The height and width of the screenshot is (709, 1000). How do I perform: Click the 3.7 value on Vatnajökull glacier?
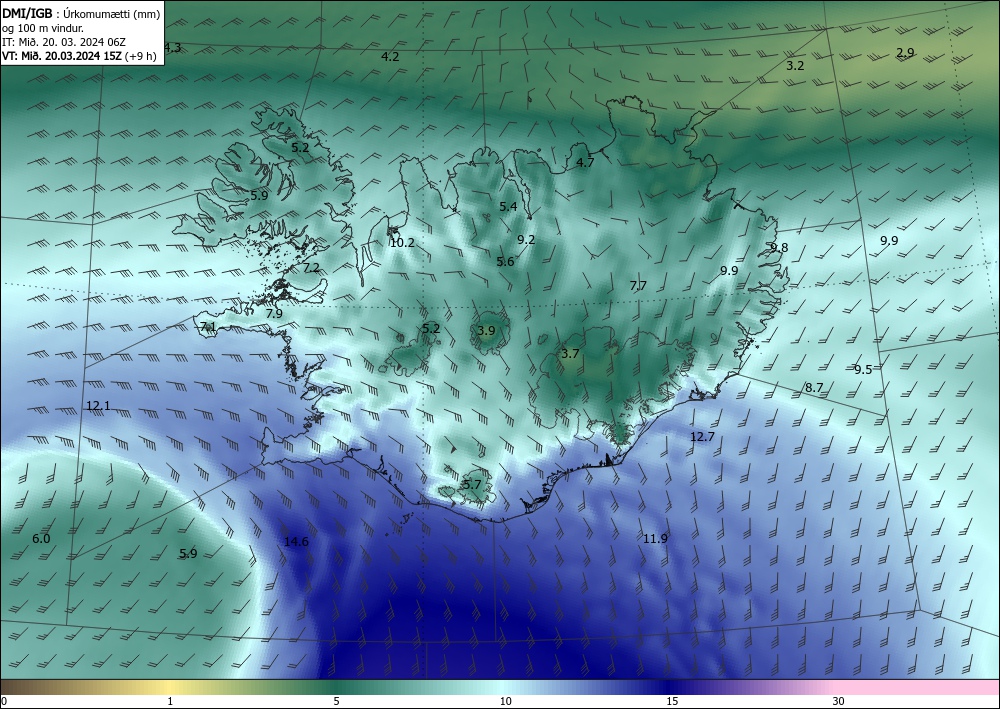pyautogui.click(x=570, y=353)
